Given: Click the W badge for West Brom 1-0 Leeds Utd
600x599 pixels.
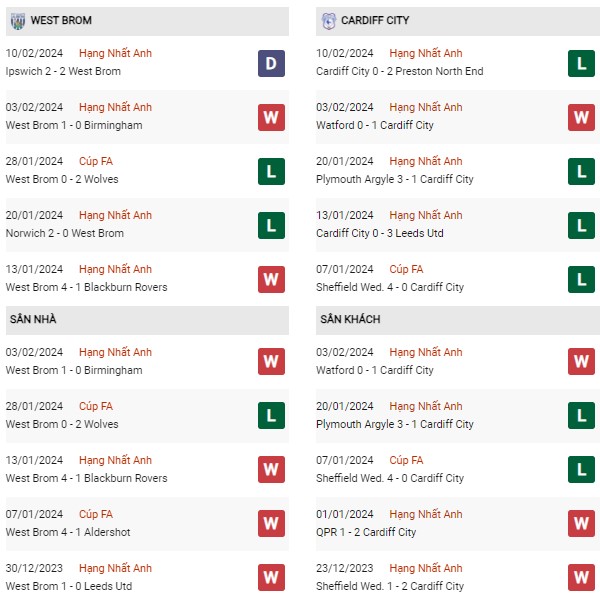Looking at the screenshot, I should click(x=271, y=577).
